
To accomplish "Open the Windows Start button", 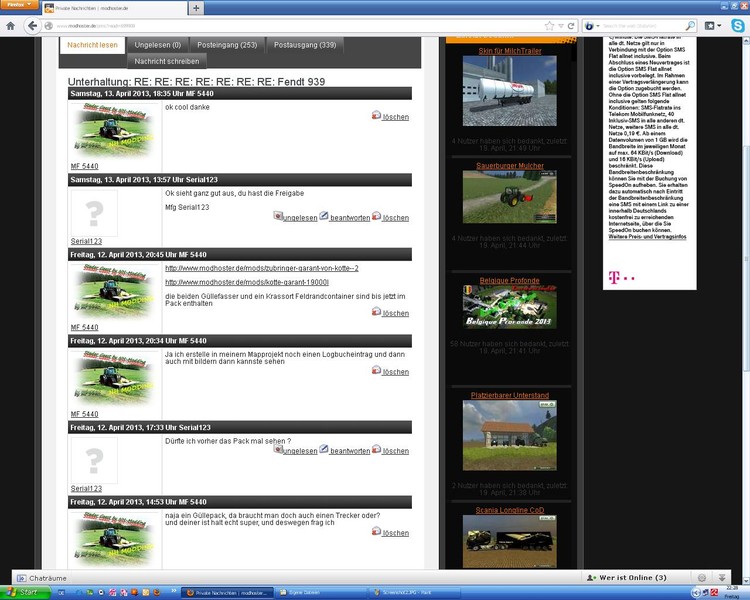I will 25,592.
